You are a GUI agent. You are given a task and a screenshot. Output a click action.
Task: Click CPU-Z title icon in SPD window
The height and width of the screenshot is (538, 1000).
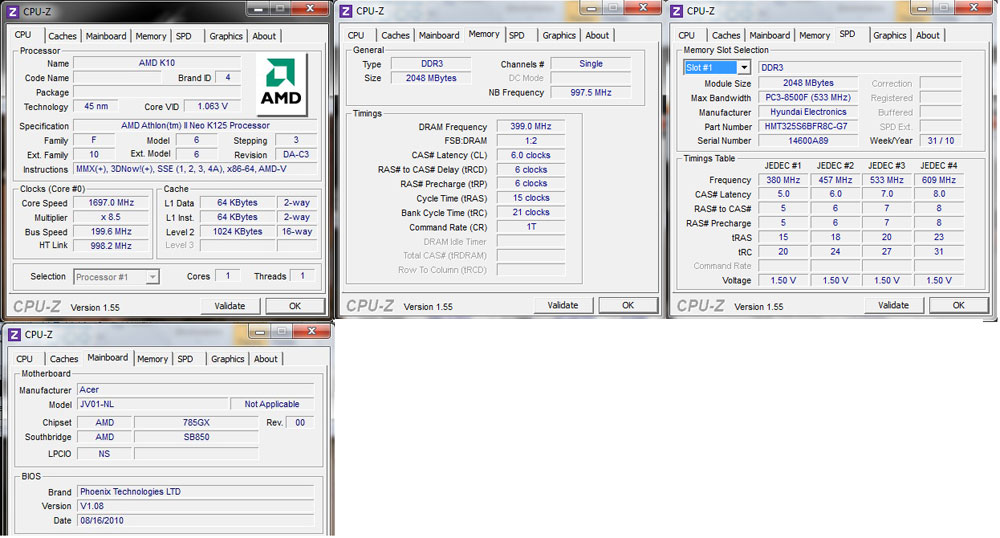tap(677, 11)
